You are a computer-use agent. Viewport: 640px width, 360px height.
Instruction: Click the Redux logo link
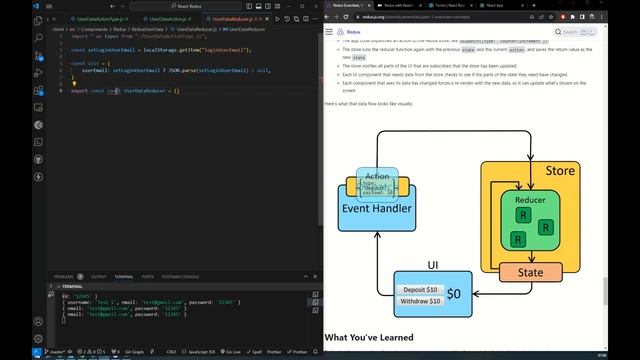[x=349, y=32]
